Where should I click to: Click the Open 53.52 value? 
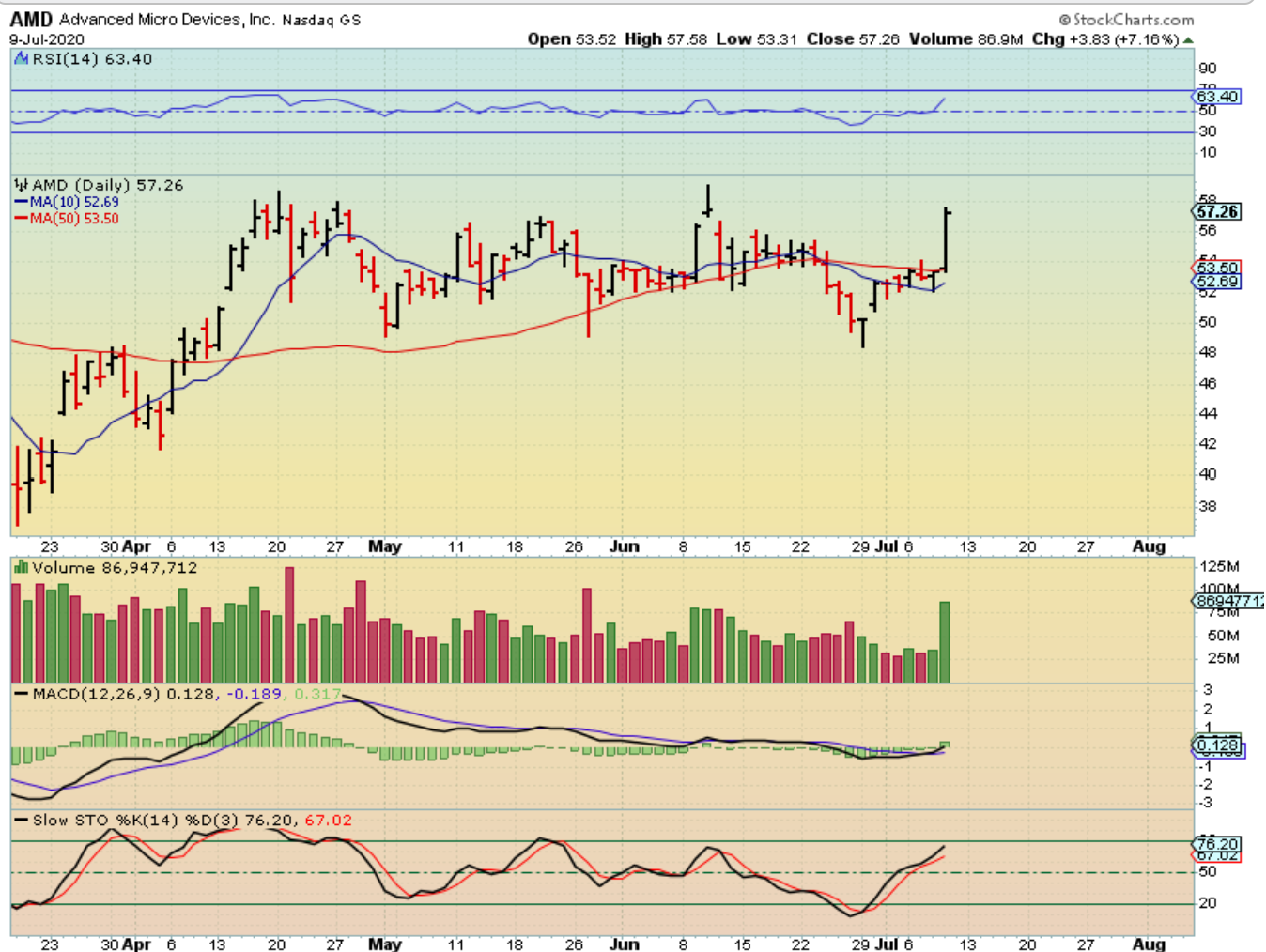(x=572, y=39)
